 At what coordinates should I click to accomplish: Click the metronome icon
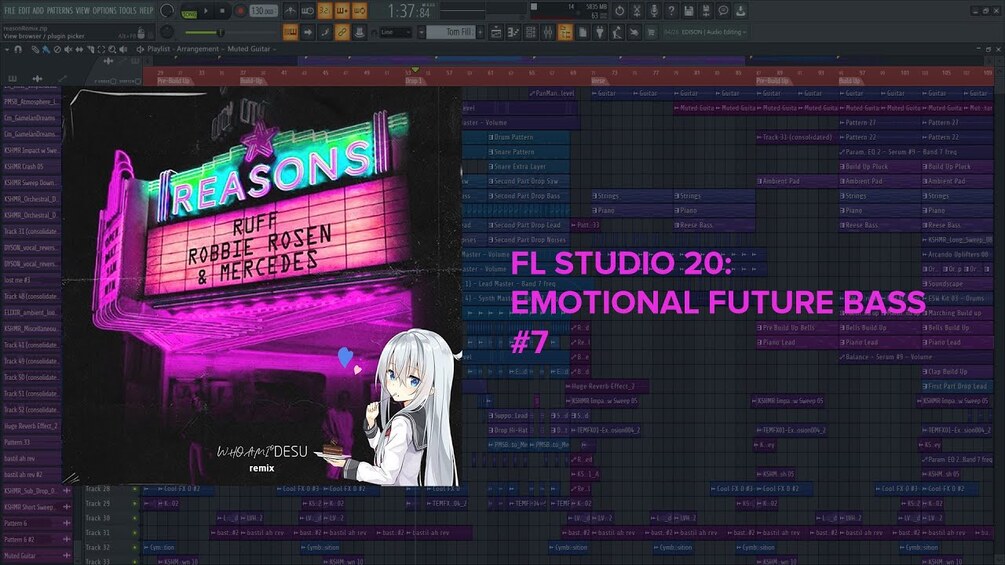(290, 11)
